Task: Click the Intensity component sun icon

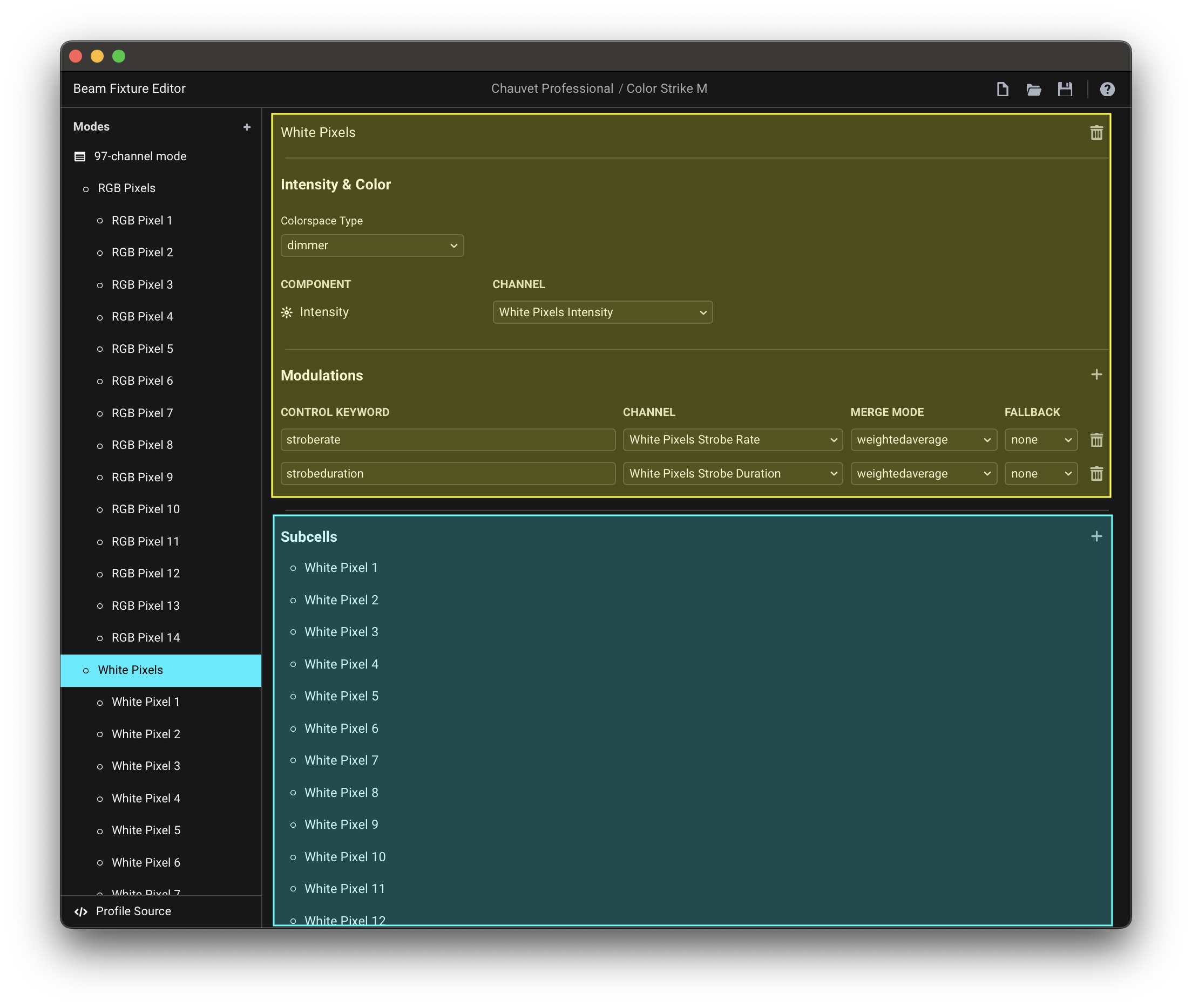Action: 287,312
